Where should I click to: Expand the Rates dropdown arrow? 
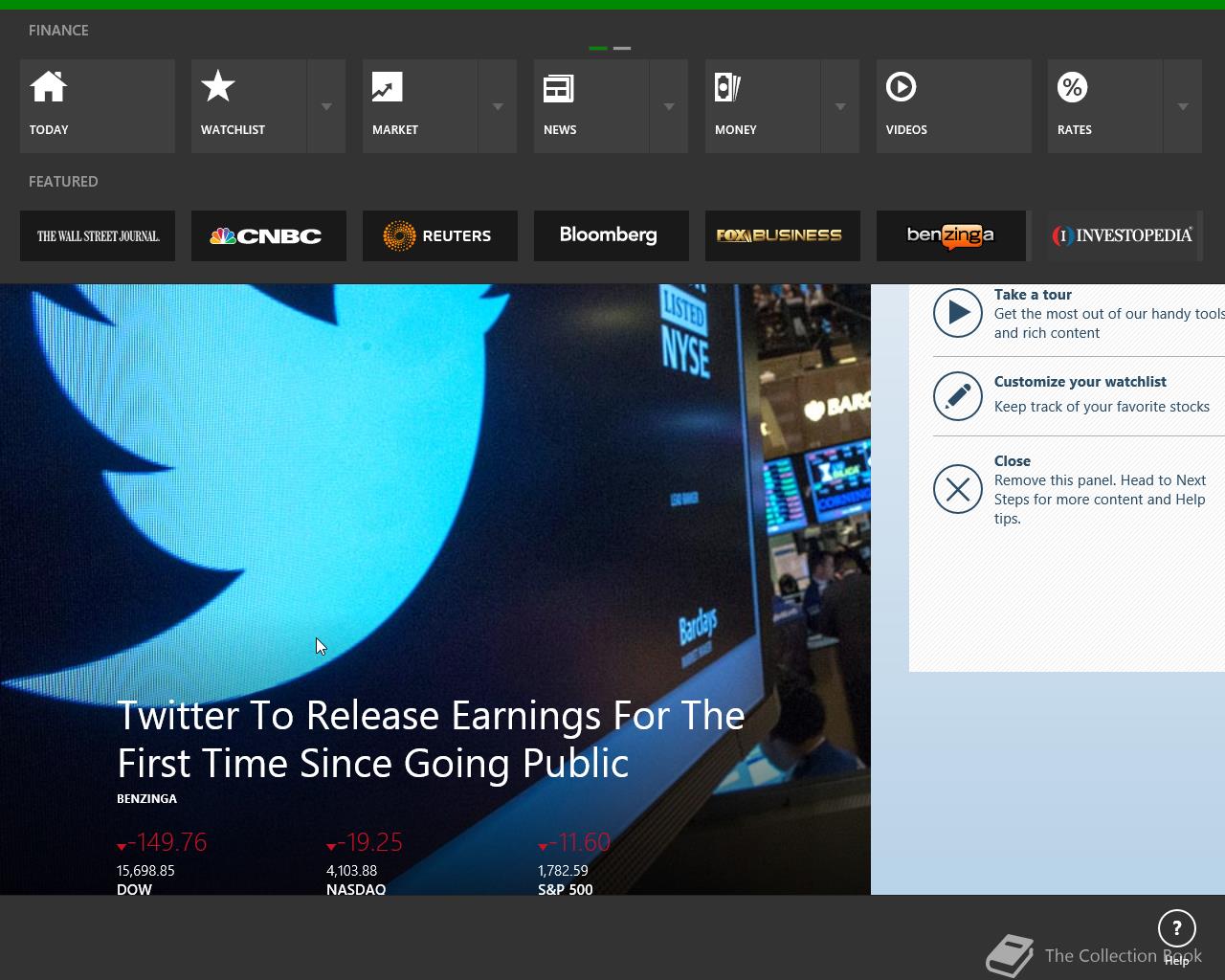(x=1183, y=106)
